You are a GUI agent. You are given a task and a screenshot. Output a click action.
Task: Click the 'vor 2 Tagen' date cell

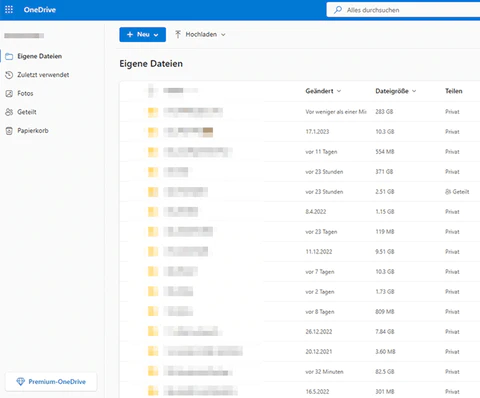[x=320, y=292]
